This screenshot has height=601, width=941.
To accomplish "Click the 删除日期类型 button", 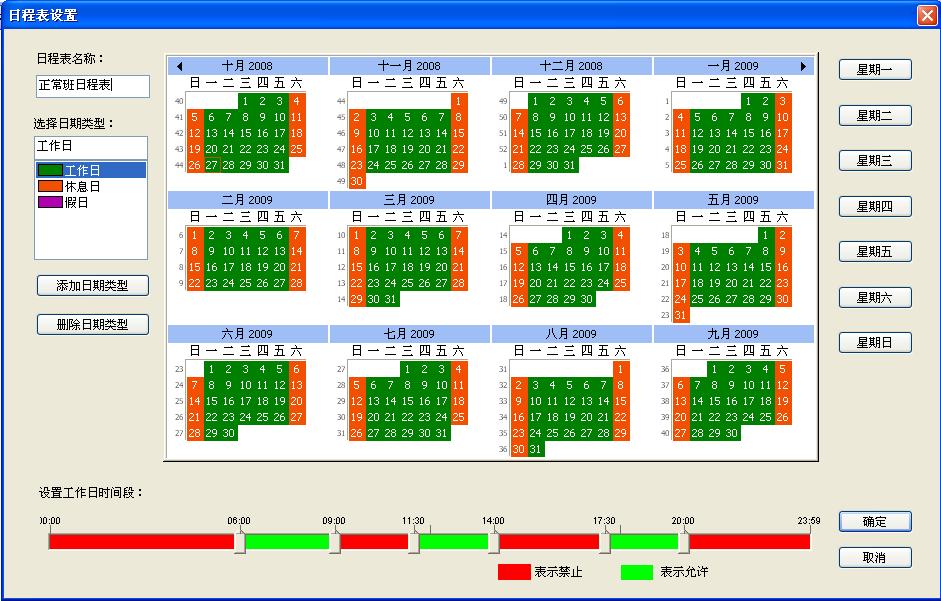I will [x=92, y=324].
